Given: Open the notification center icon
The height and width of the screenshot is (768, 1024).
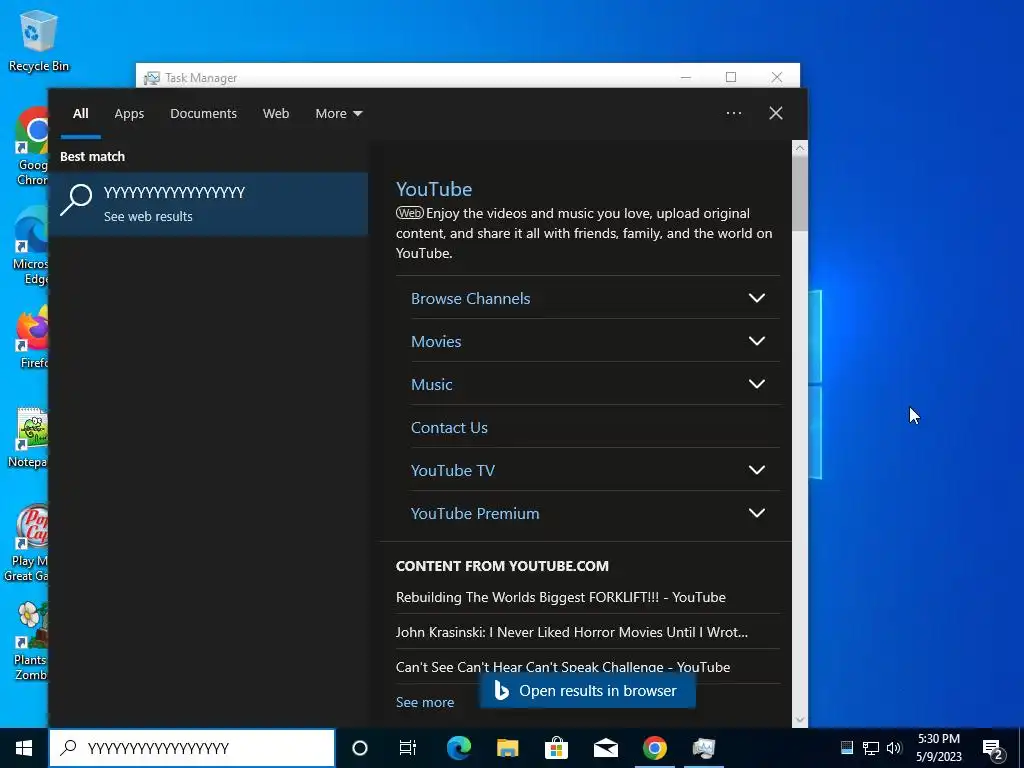Looking at the screenshot, I should 993,749.
